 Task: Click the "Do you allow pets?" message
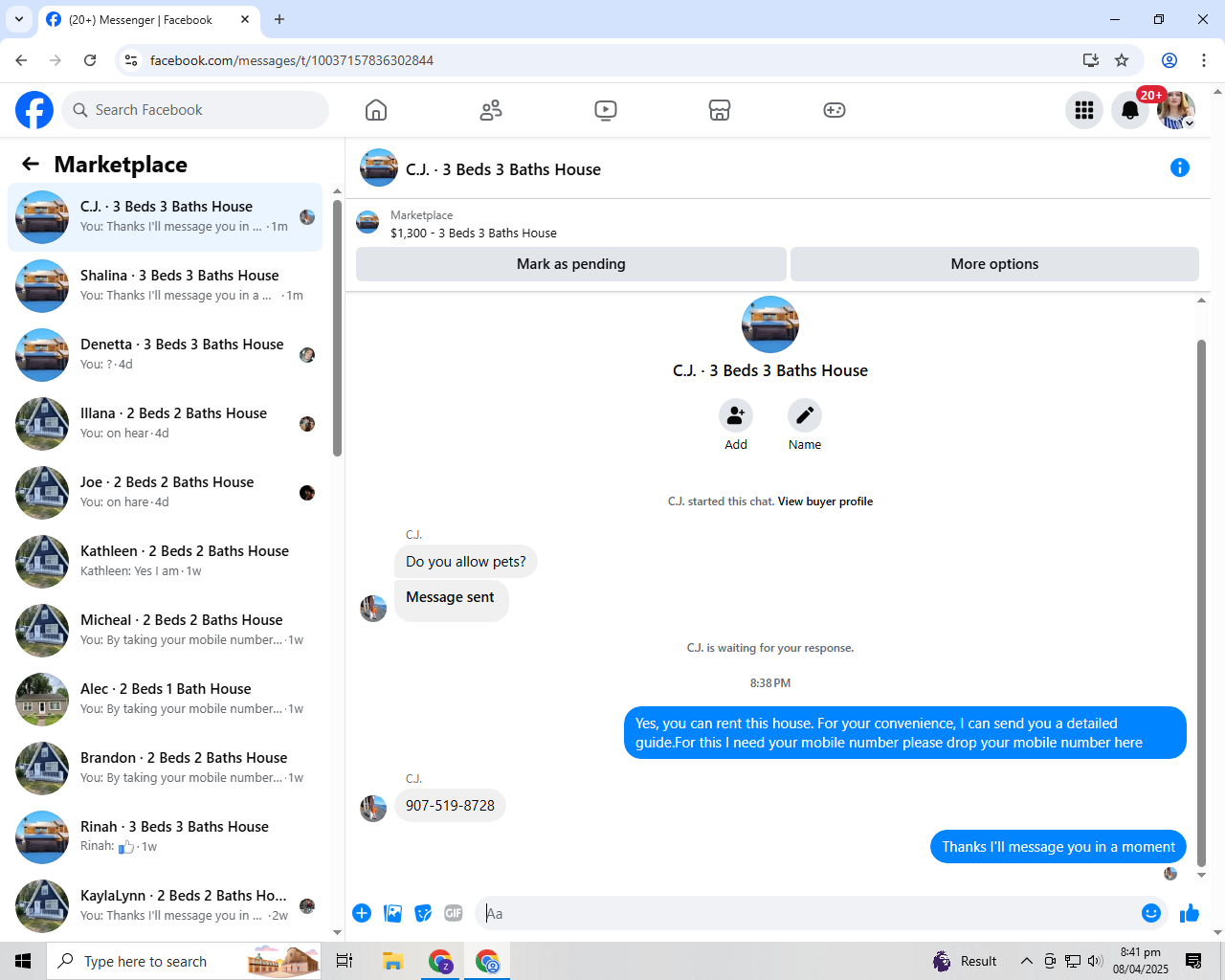pyautogui.click(x=466, y=562)
